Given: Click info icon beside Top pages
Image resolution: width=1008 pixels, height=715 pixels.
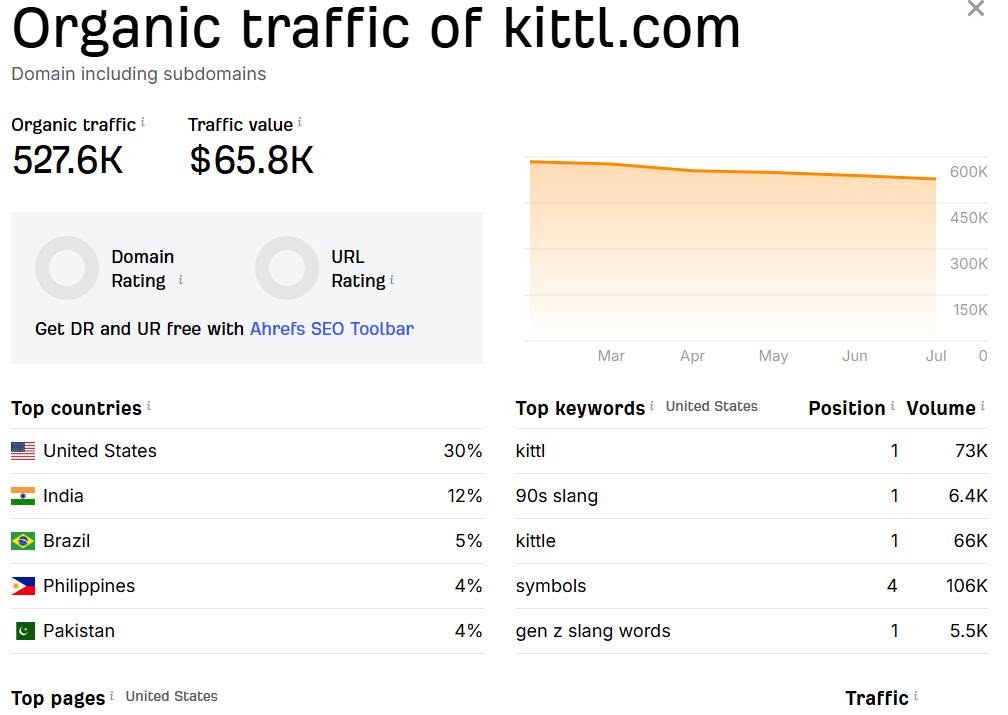Looking at the screenshot, I should pyautogui.click(x=112, y=696).
